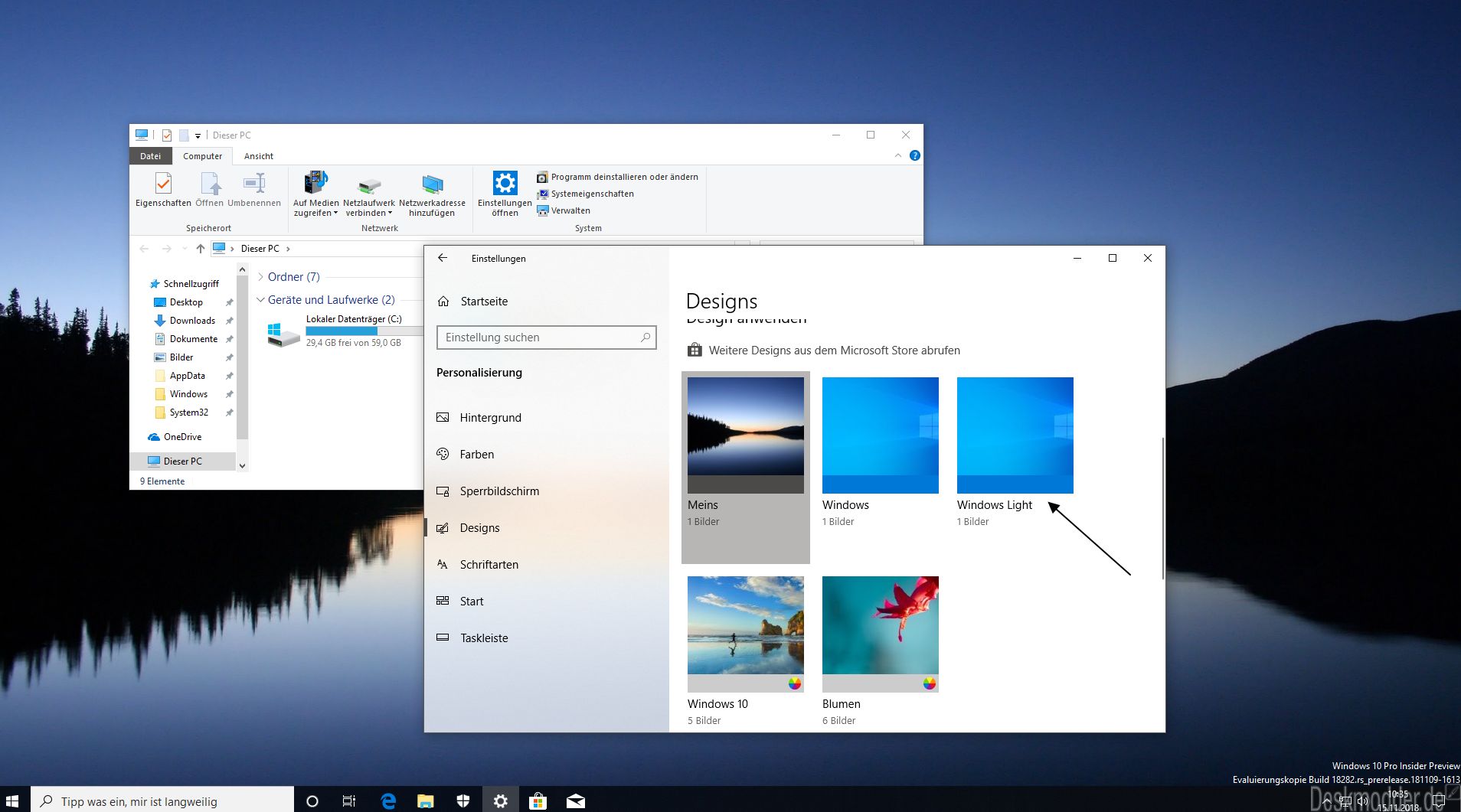Open Sperrbildschirm settings page
Viewport: 1461px width, 812px height.
(x=499, y=491)
